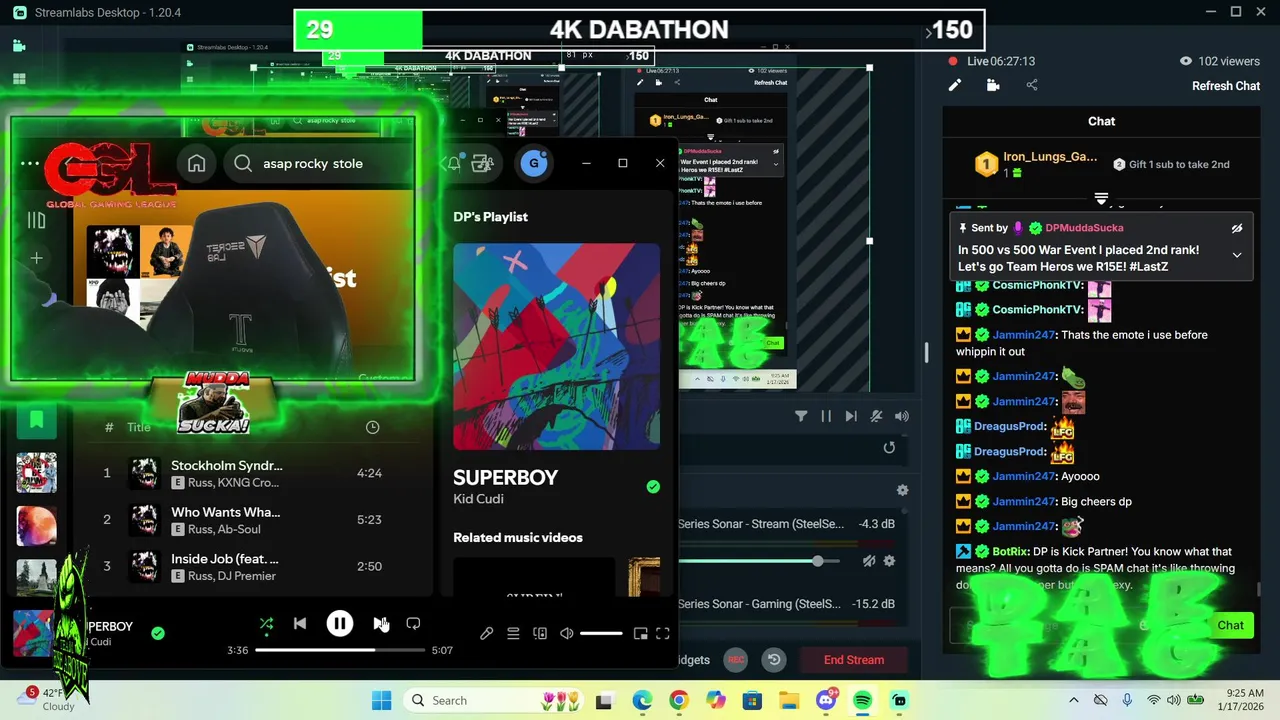Click SUPERBOY album artwork in side panel
This screenshot has height=720, width=1280.
(x=556, y=347)
